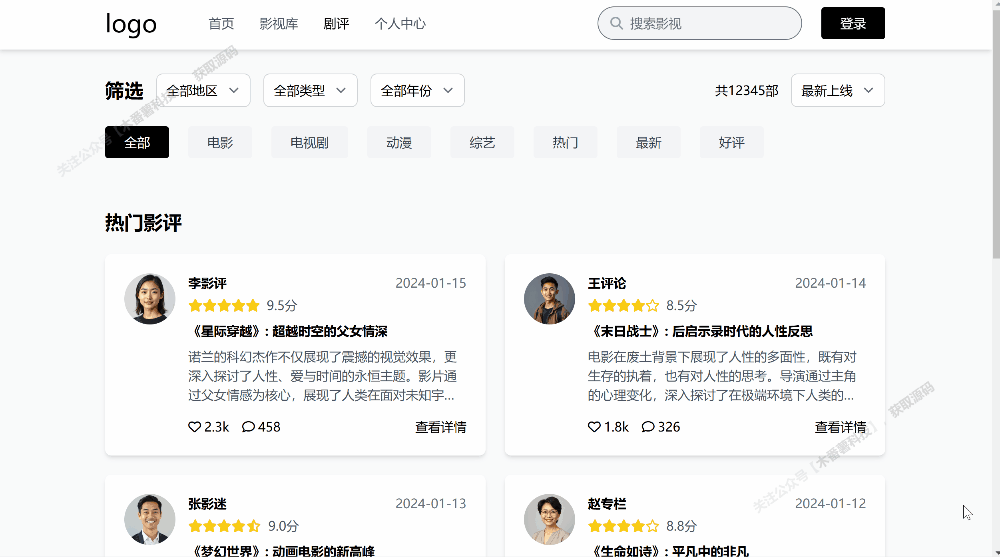Select the 电影 category tab

coord(220,142)
